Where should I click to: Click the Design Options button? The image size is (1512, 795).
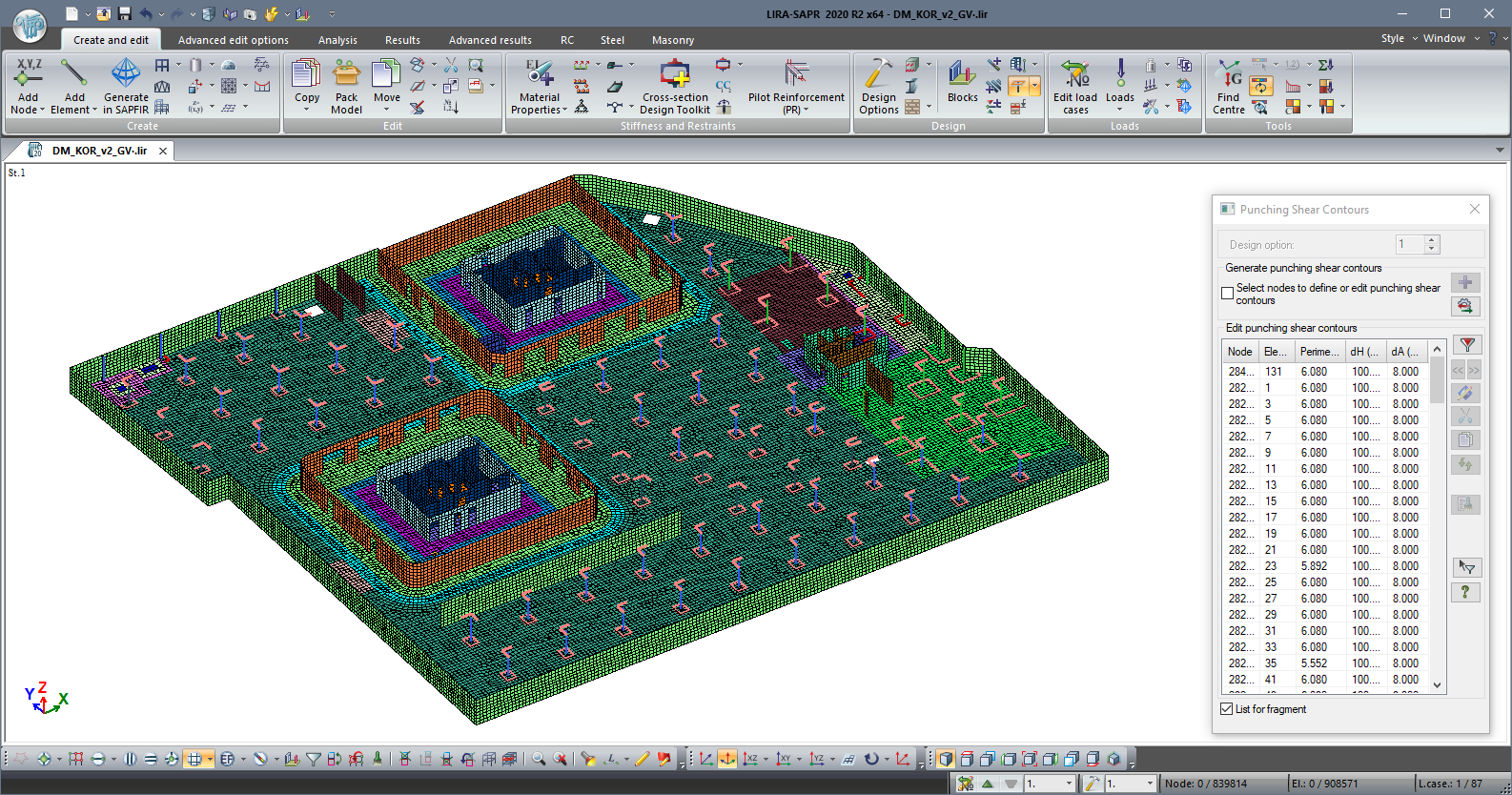pyautogui.click(x=879, y=86)
